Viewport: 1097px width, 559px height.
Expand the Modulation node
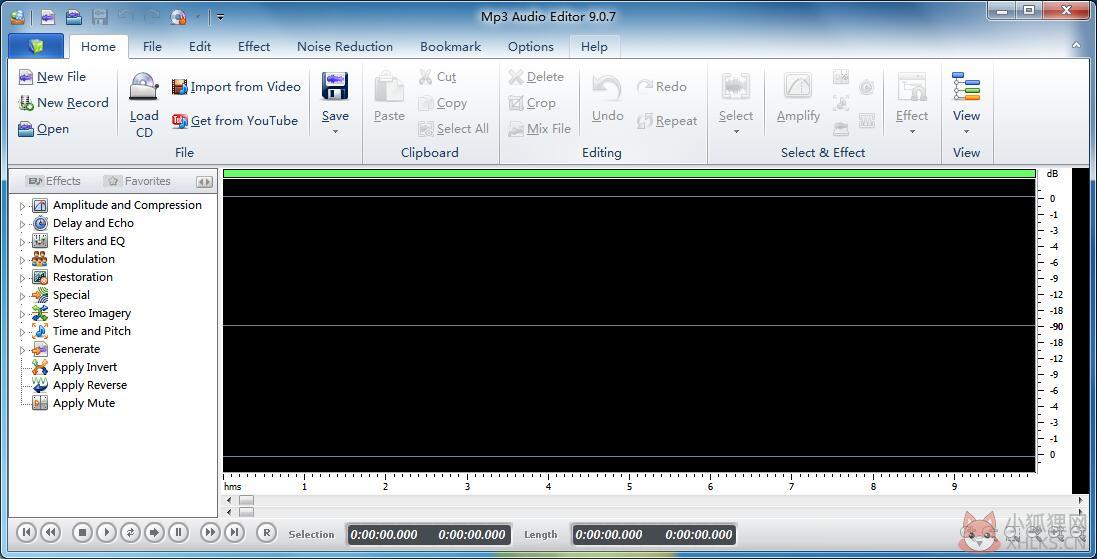(x=22, y=260)
